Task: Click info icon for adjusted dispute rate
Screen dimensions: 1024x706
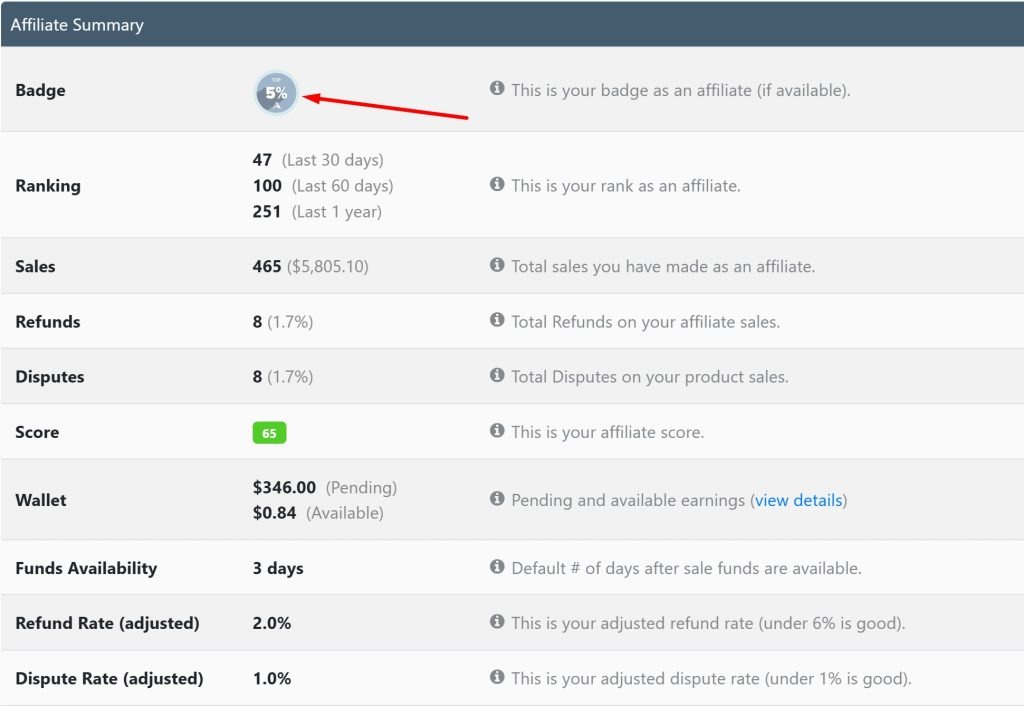Action: click(497, 676)
